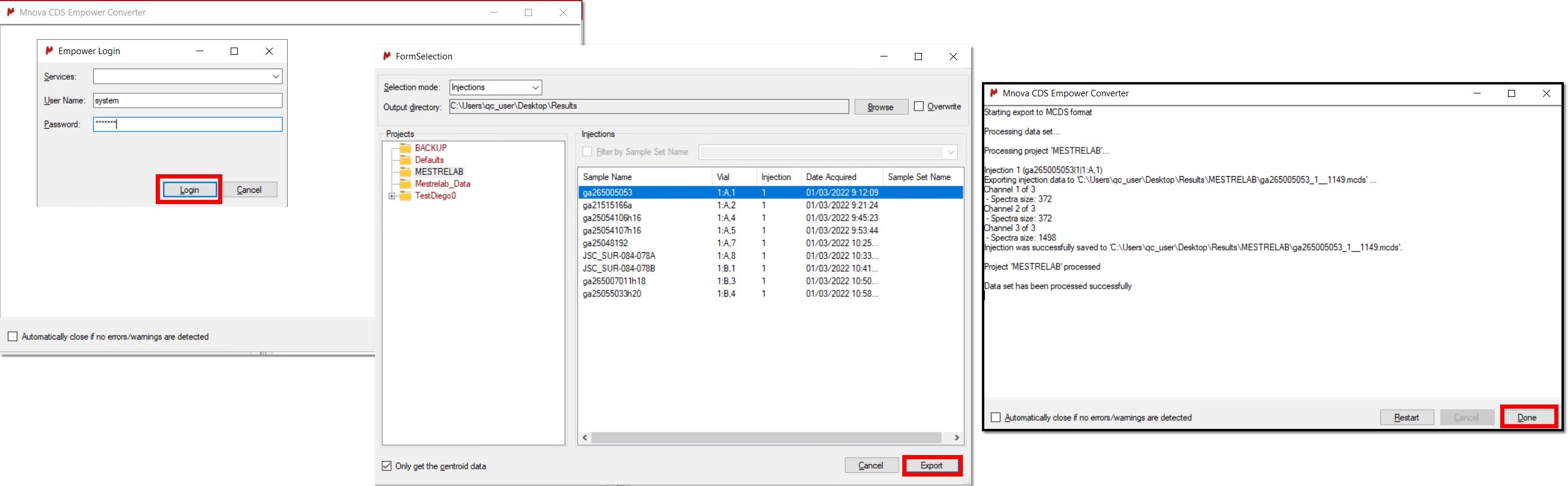Click the Mestrelab_Data folder icon

tap(405, 183)
